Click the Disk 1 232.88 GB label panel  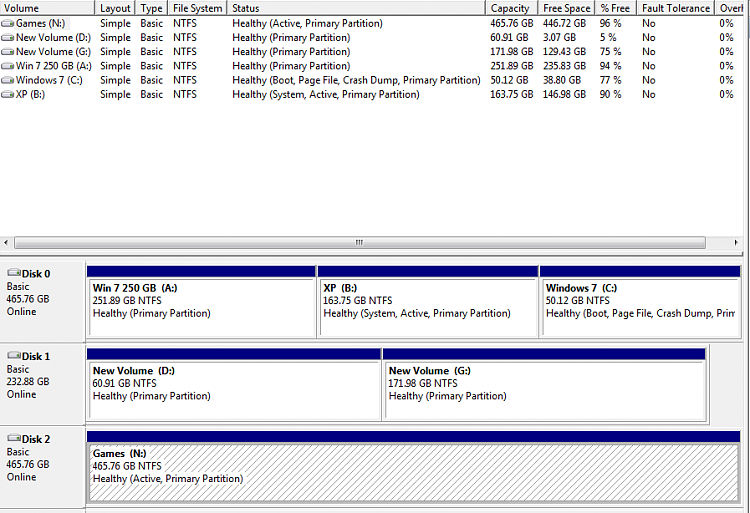(43, 384)
